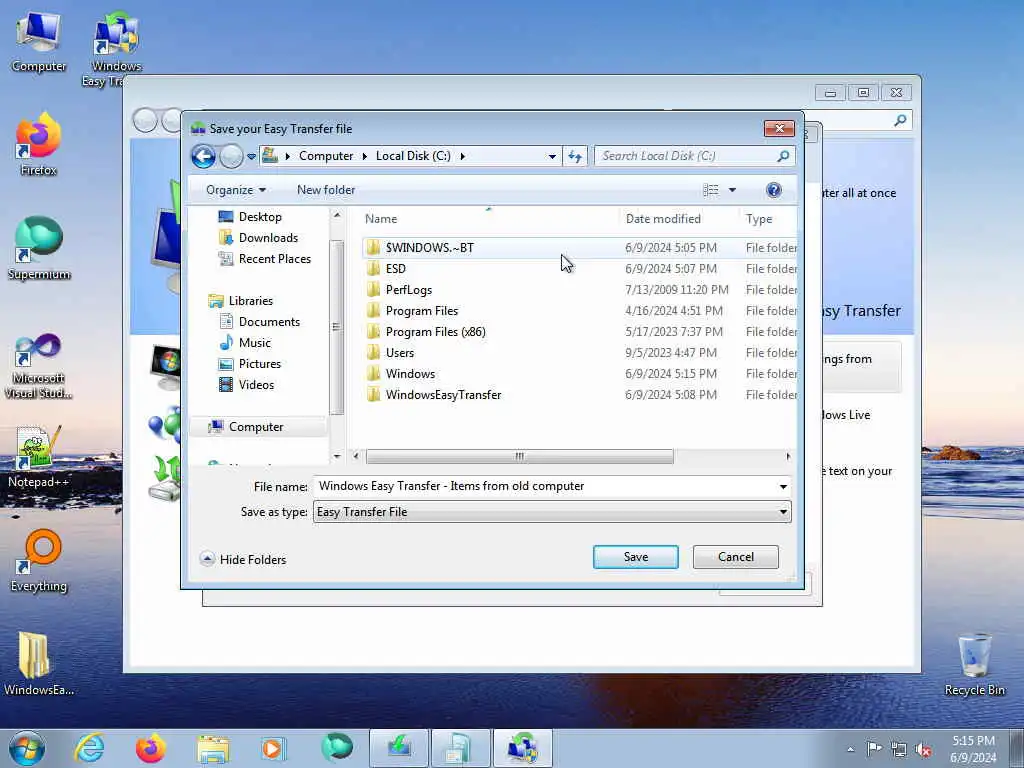Screen dimensions: 1024x768
Task: Open Windows Media Player from taskbar
Action: point(274,748)
